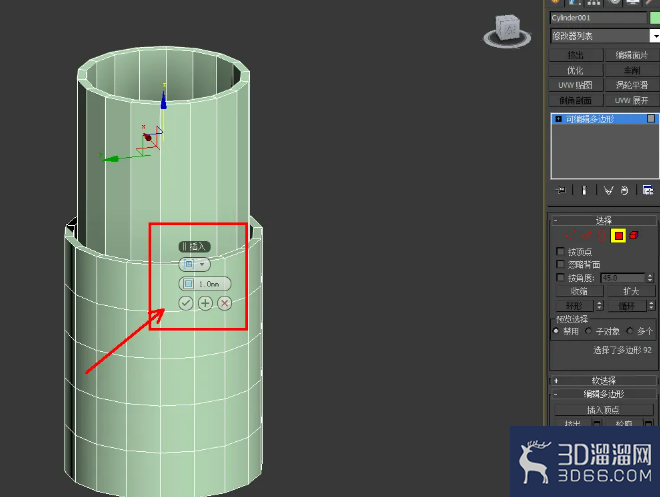This screenshot has height=497, width=660.
Task: Expand the 可编辑多边形 stack entry
Action: click(559, 119)
